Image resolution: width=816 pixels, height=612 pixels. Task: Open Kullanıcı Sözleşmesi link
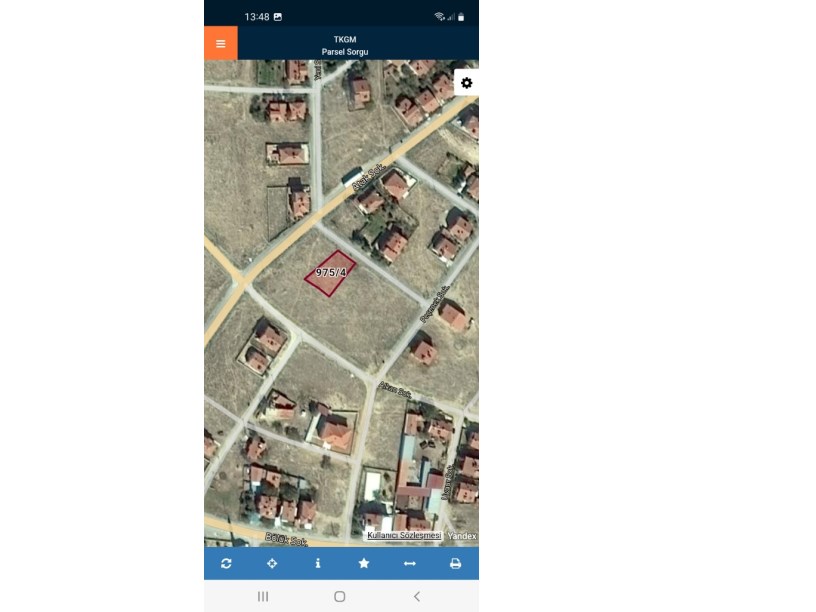[404, 535]
